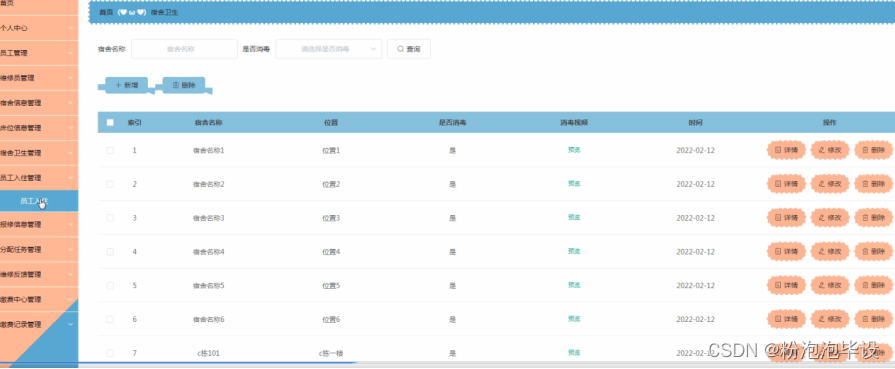Expand the 床位信息管理 sidebar menu
895x369 pixels.
coord(39,127)
